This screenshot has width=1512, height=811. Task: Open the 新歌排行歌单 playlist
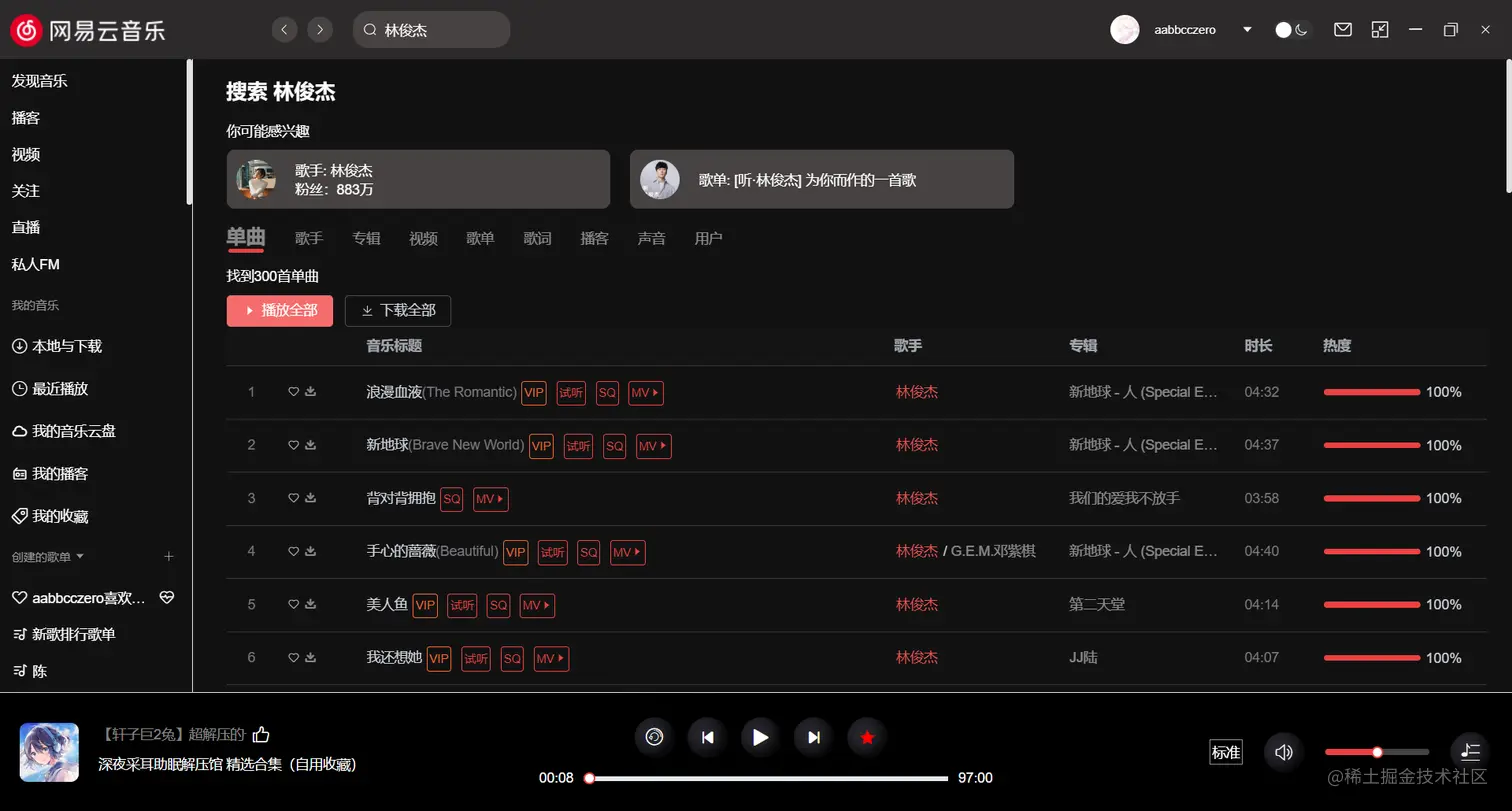64,635
